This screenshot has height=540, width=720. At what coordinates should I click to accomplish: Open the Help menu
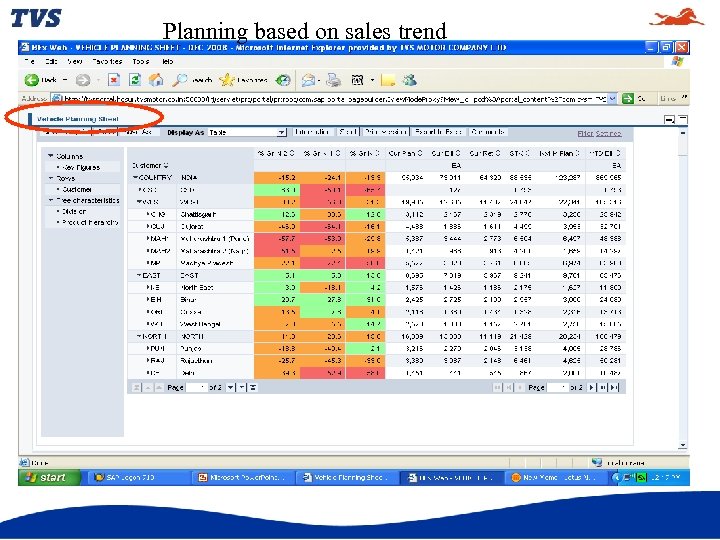click(167, 61)
